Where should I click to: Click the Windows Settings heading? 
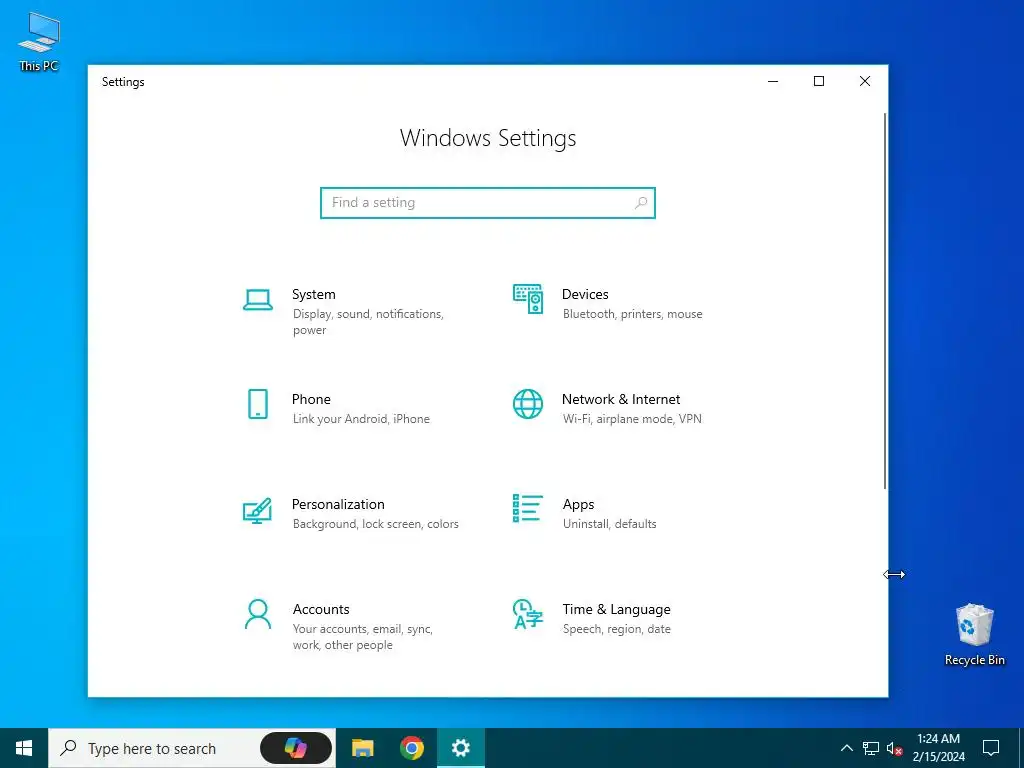[488, 138]
